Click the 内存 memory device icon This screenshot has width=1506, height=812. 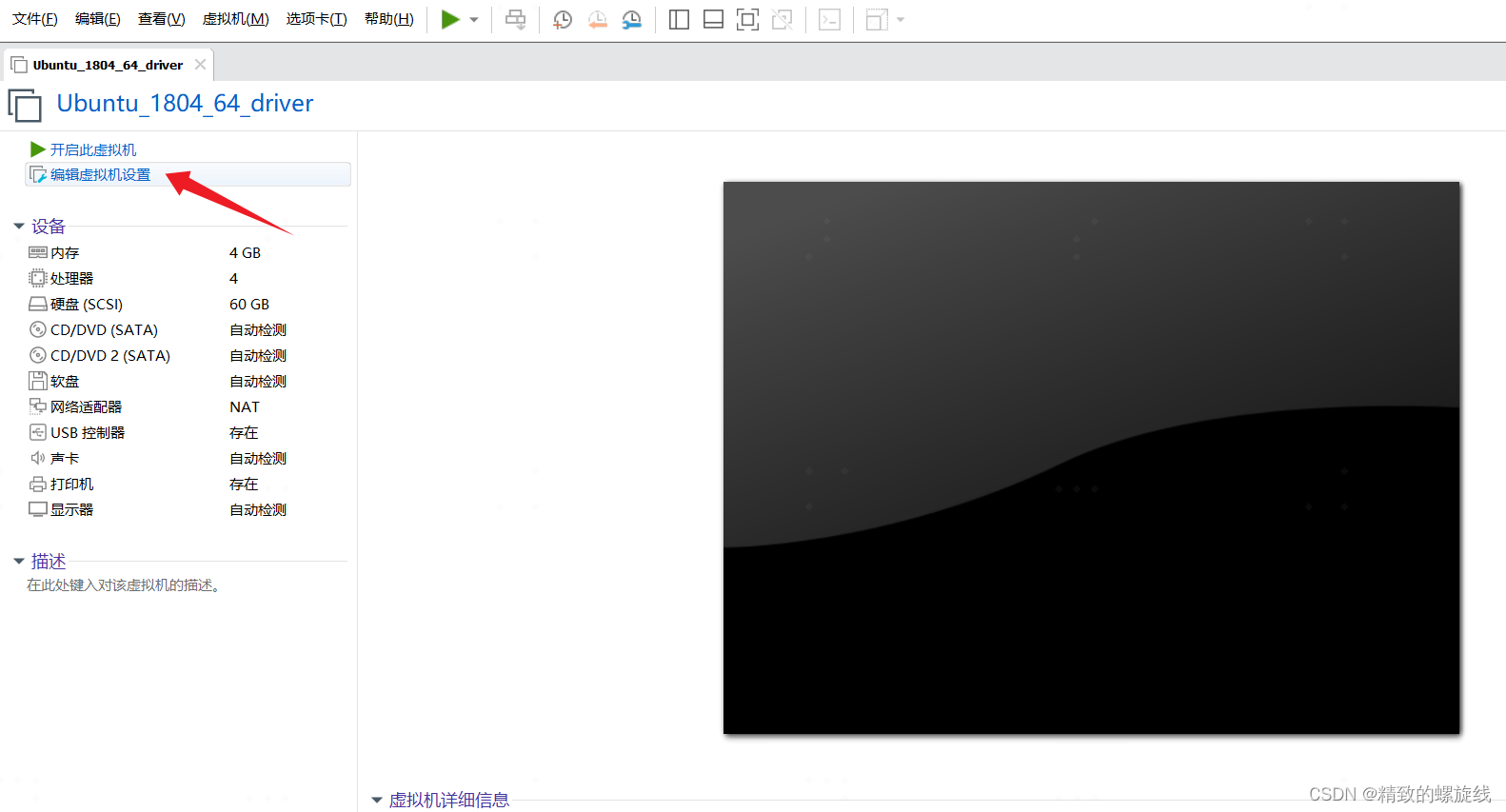[38, 252]
